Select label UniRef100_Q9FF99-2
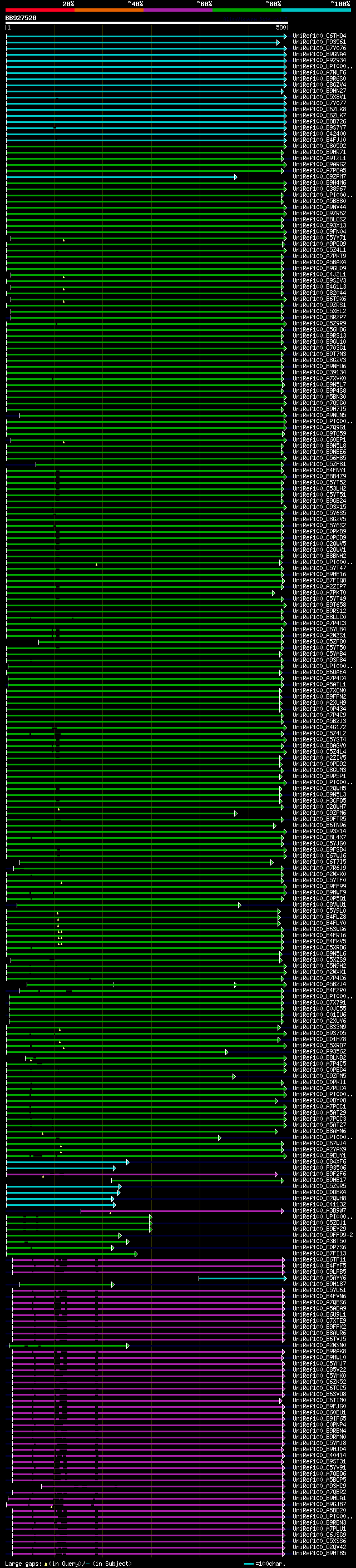The width and height of the screenshot is (356, 1568). 323,1235
